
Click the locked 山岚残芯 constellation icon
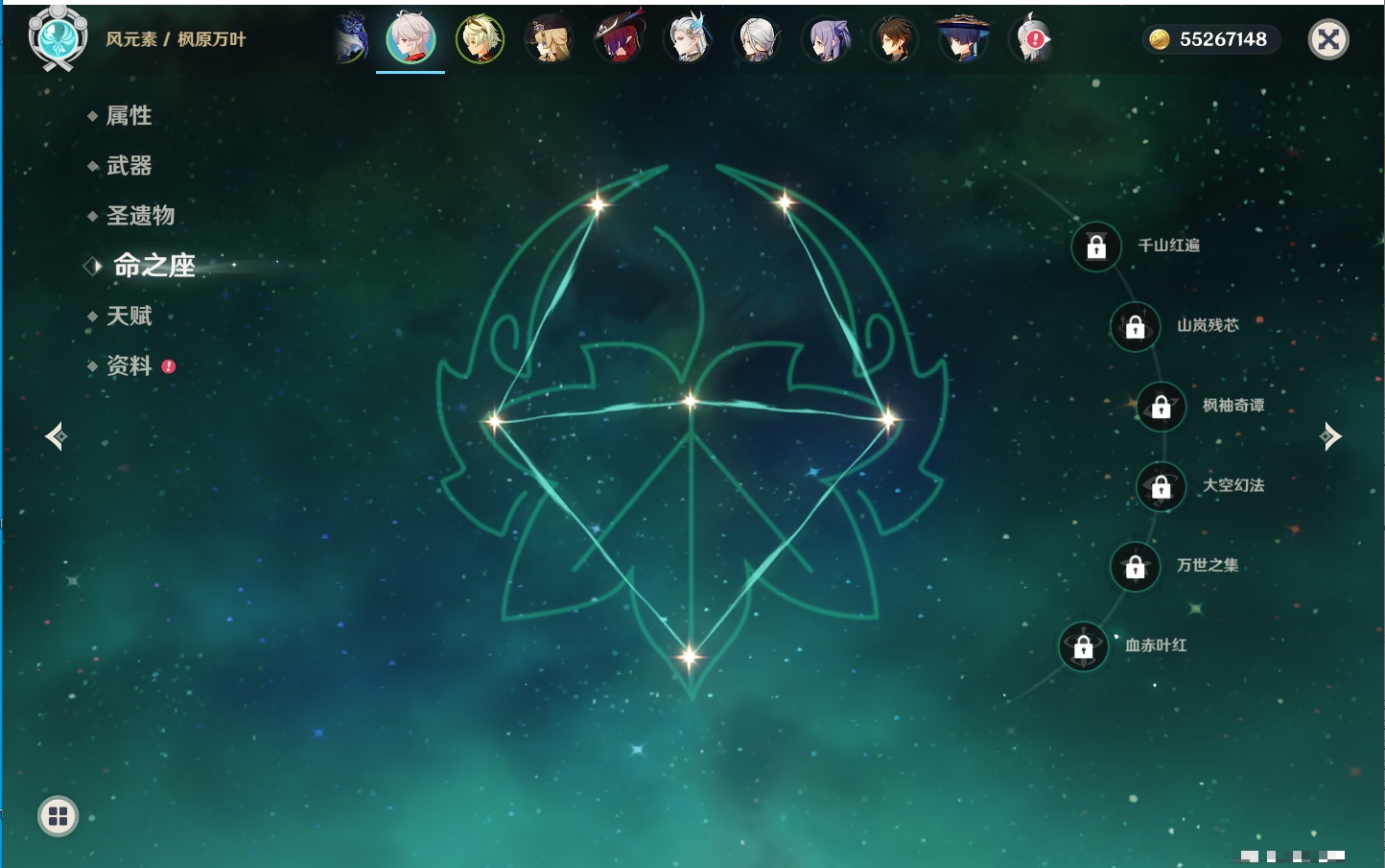coord(1136,326)
